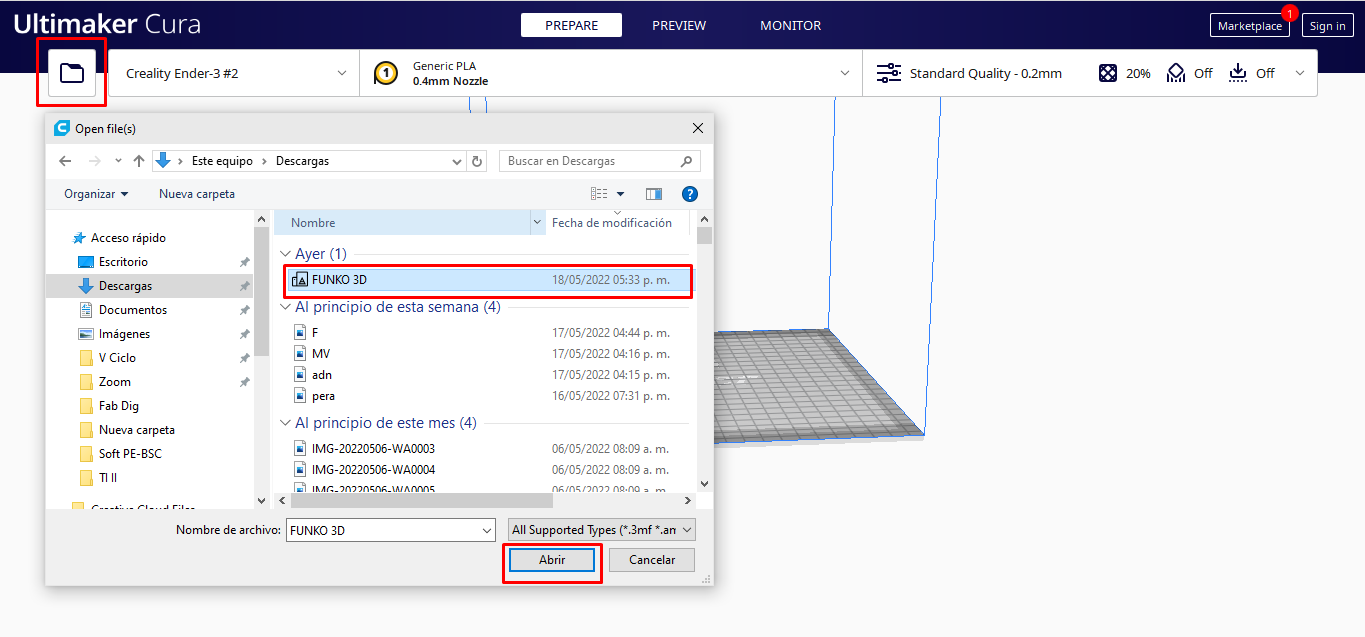Open Zoom folder in sidebar
The image size is (1365, 637).
[115, 382]
